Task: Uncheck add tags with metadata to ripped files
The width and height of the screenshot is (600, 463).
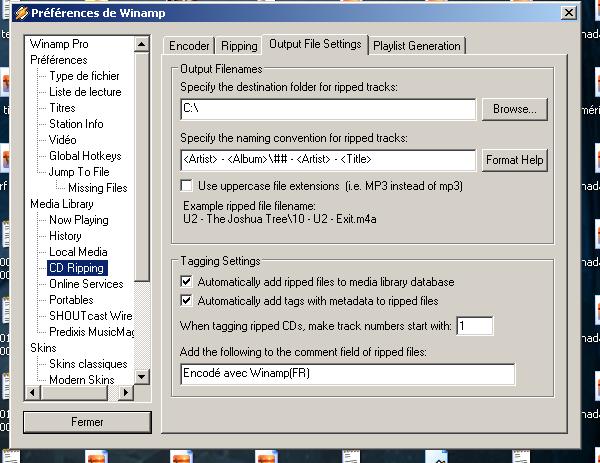Action: coord(186,301)
